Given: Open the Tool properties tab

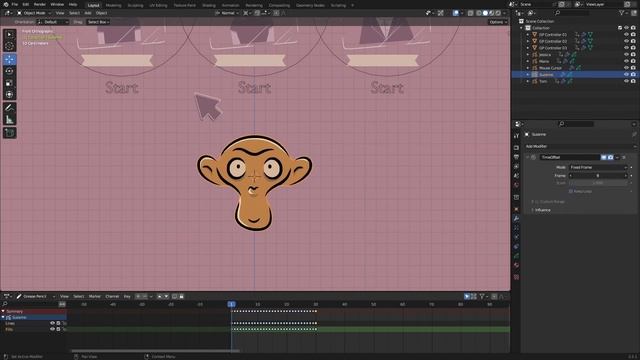Looking at the screenshot, I should (x=516, y=136).
